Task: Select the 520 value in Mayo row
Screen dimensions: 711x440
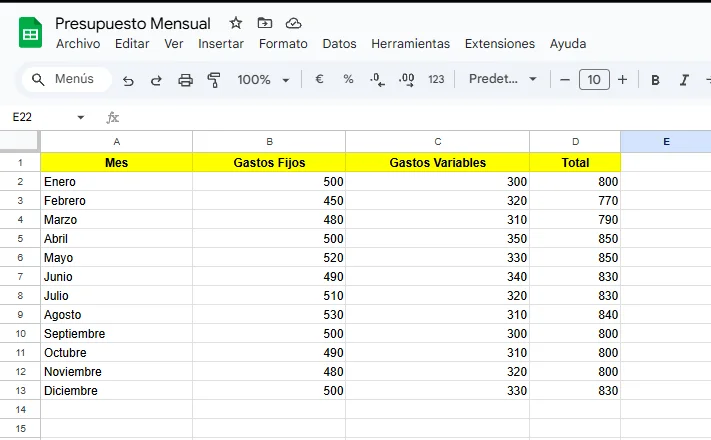Action: pos(269,258)
